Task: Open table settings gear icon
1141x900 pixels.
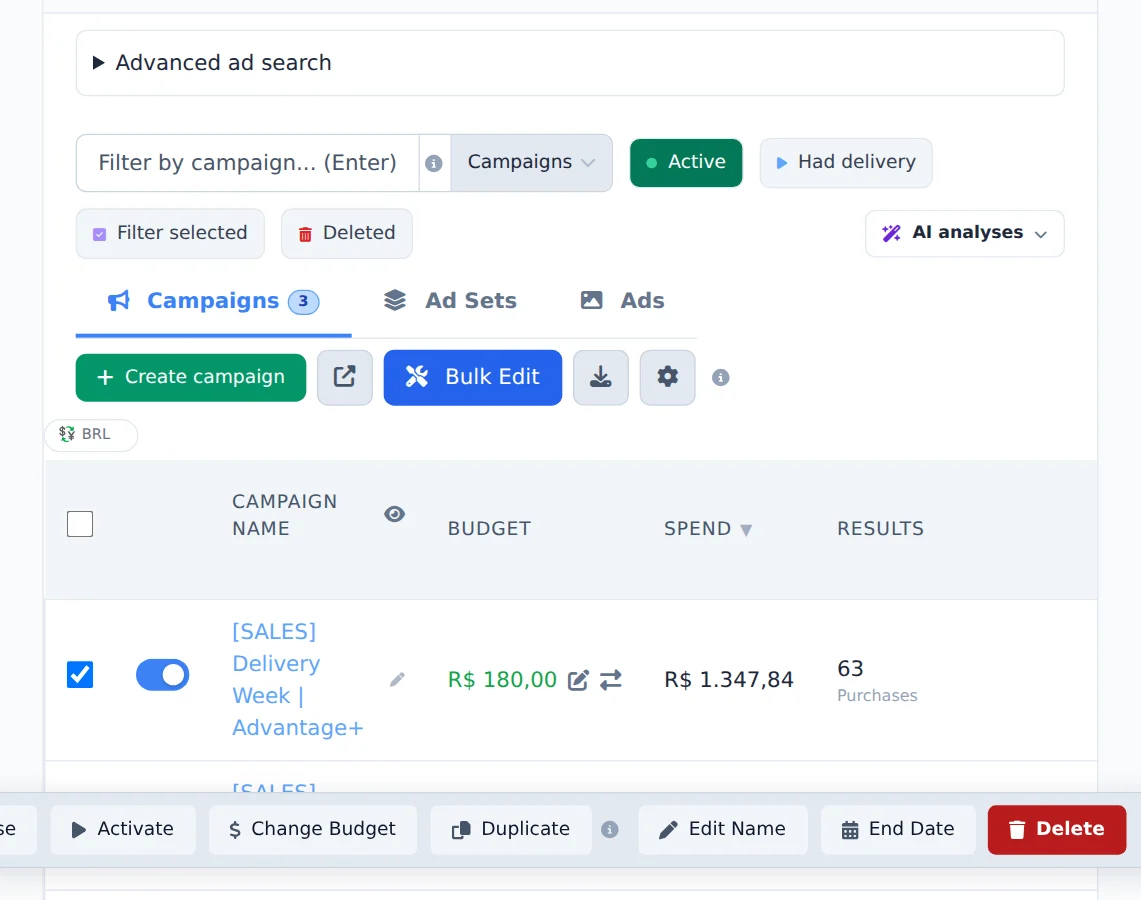Action: pos(667,377)
